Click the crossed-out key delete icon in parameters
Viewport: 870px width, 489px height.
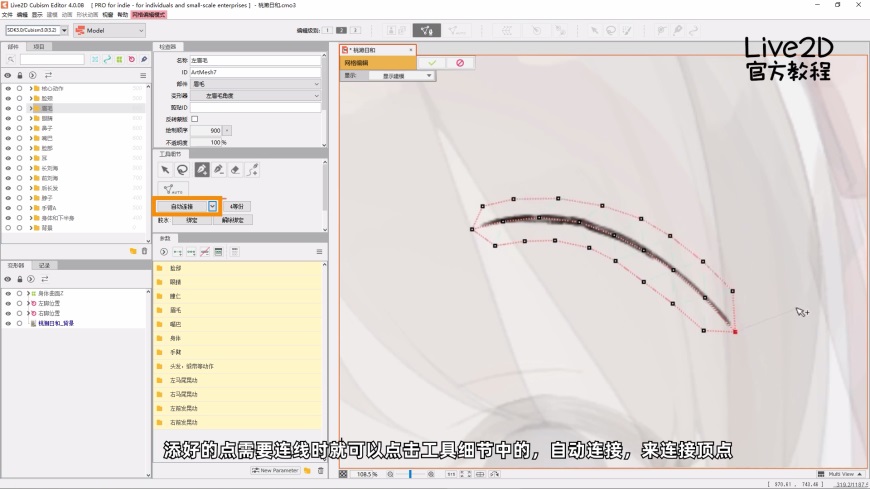coord(205,252)
